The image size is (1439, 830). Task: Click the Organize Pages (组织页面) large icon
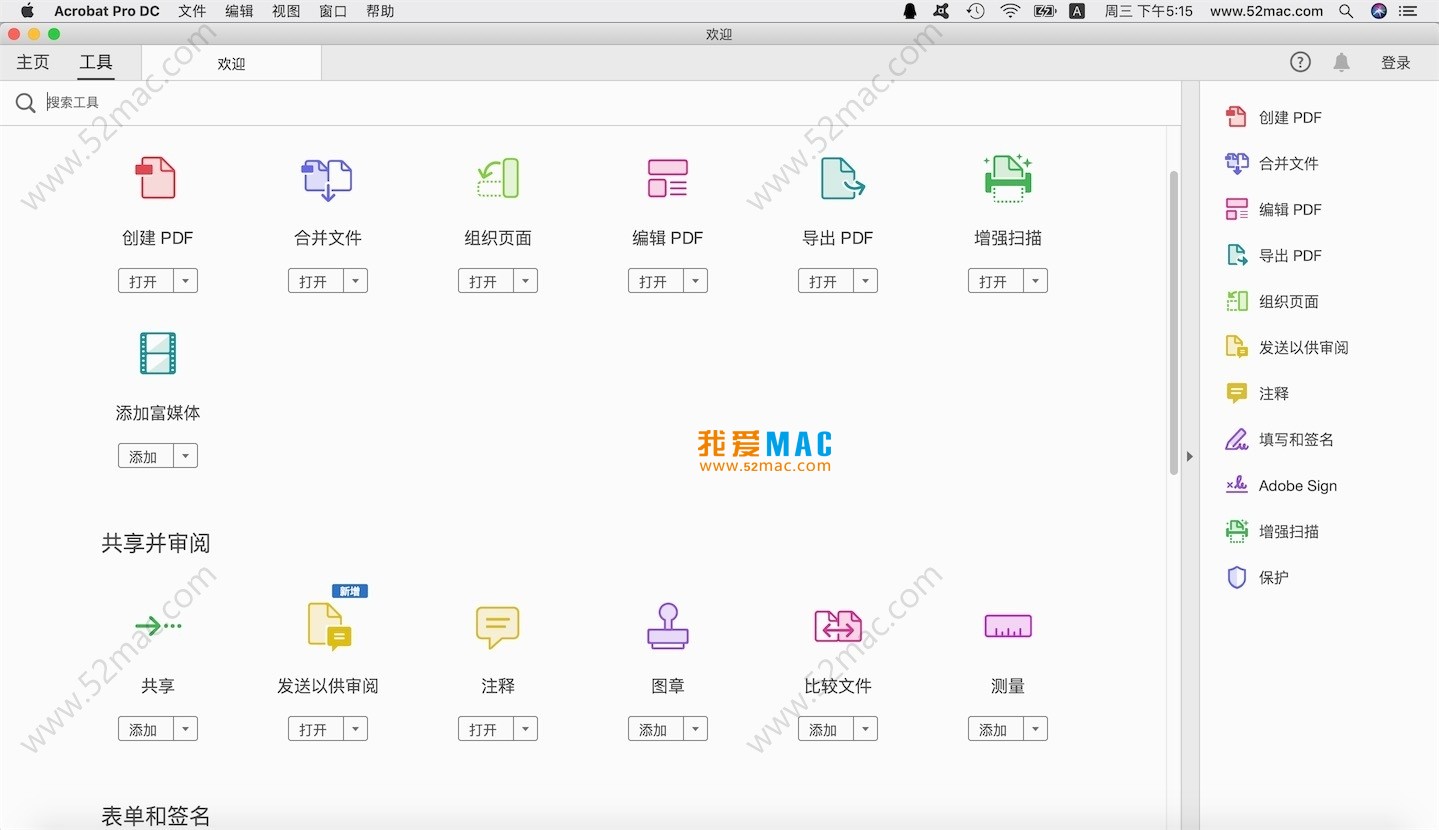pos(497,178)
